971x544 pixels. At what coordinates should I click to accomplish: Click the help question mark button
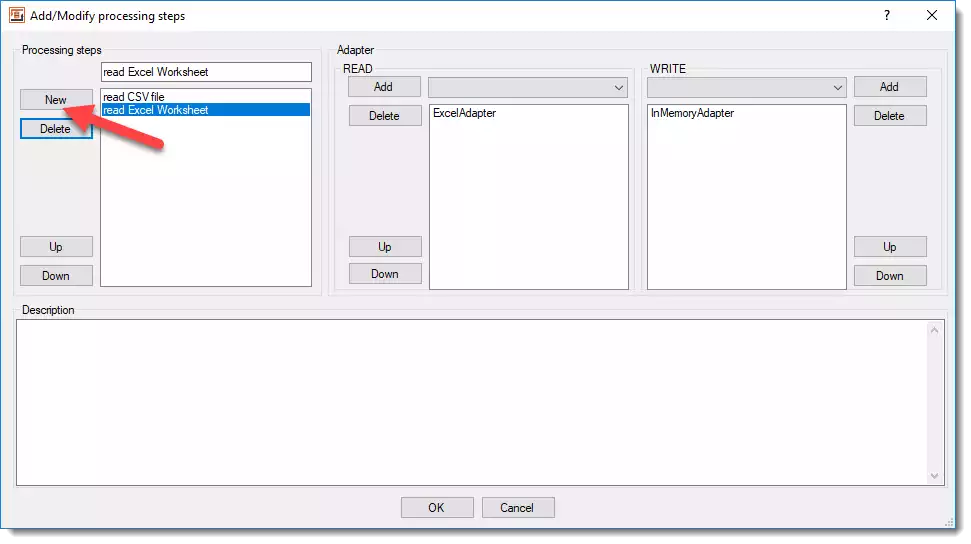(886, 16)
